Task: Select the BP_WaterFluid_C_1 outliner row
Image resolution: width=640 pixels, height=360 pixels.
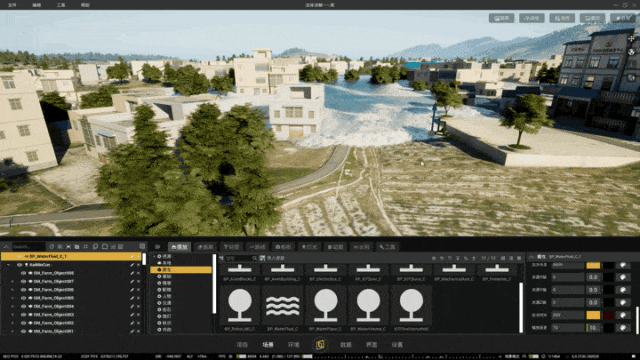Action: 72,256
